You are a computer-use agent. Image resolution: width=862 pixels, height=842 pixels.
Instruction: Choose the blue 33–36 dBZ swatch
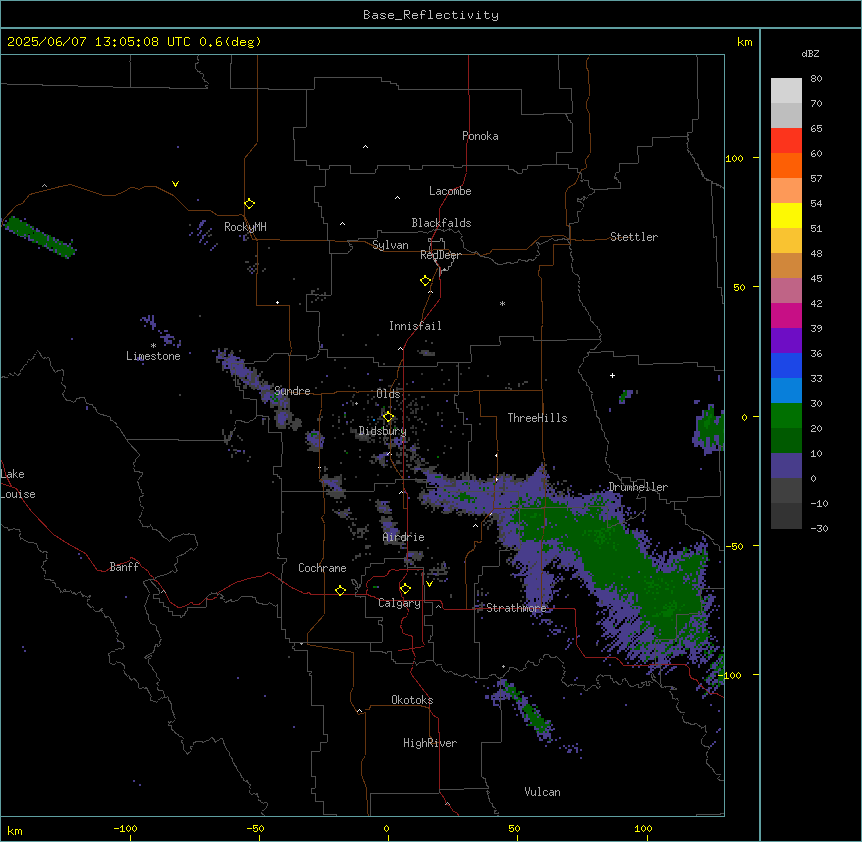[786, 365]
